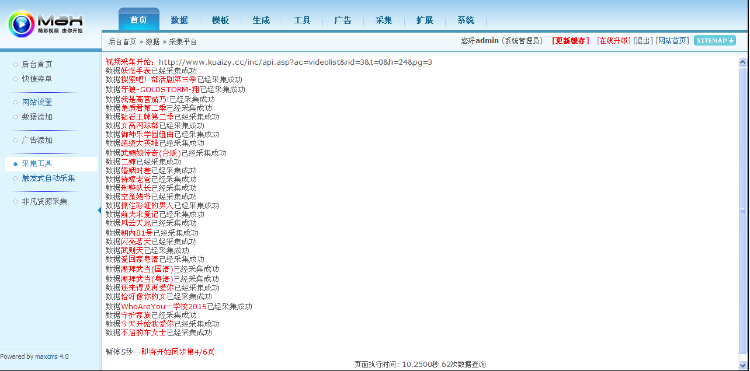Click the collection URL starting with http://www.kuaizy.cc

click(295, 62)
